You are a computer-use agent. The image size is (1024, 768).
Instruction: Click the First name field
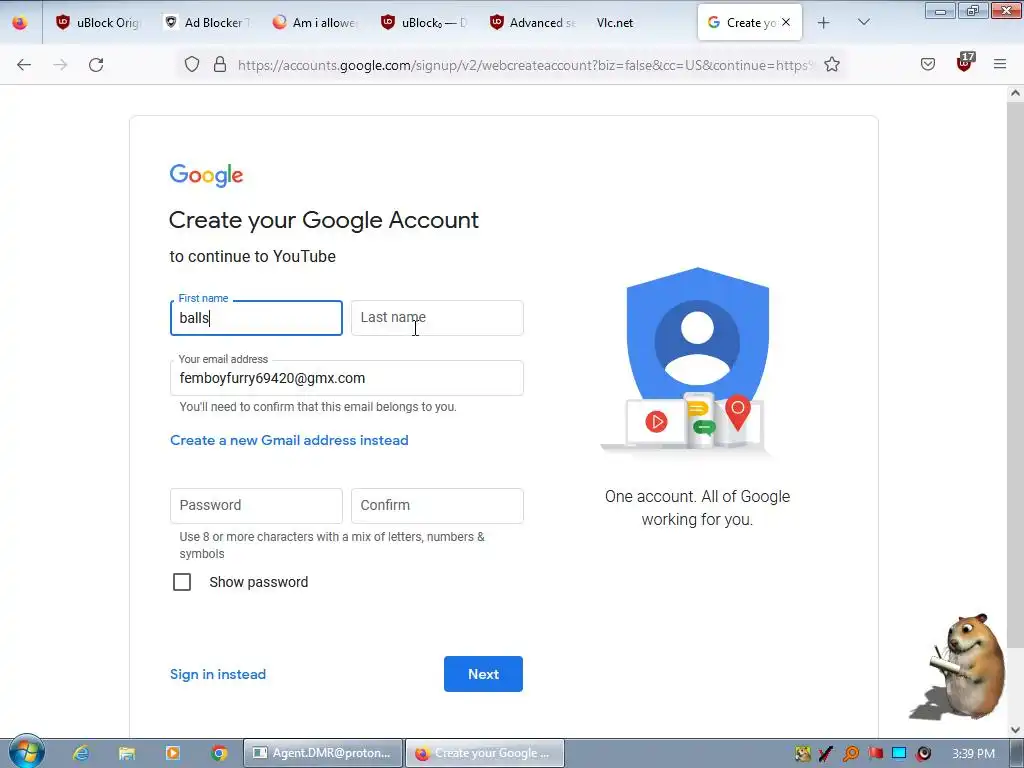[256, 318]
